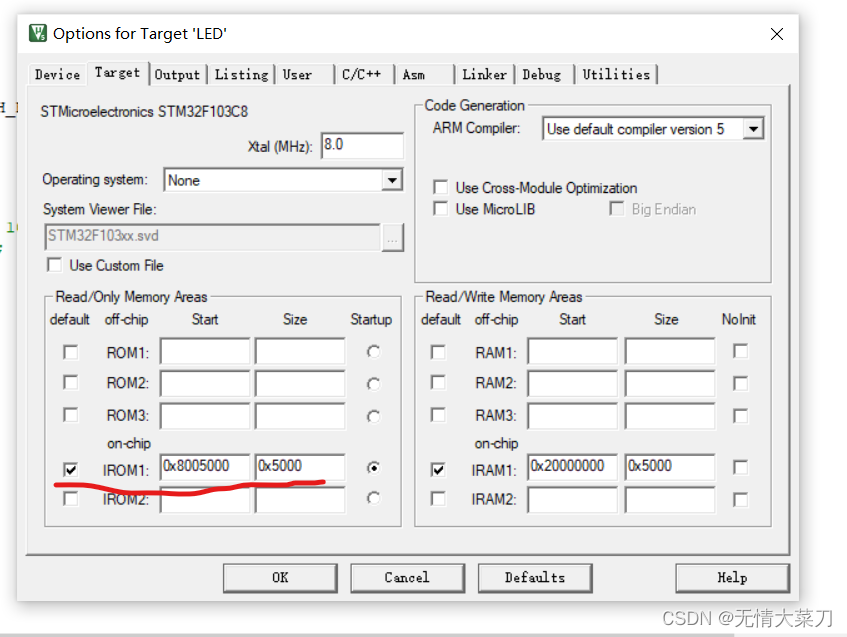
Task: Check the ROM3 default checkbox
Action: point(70,414)
